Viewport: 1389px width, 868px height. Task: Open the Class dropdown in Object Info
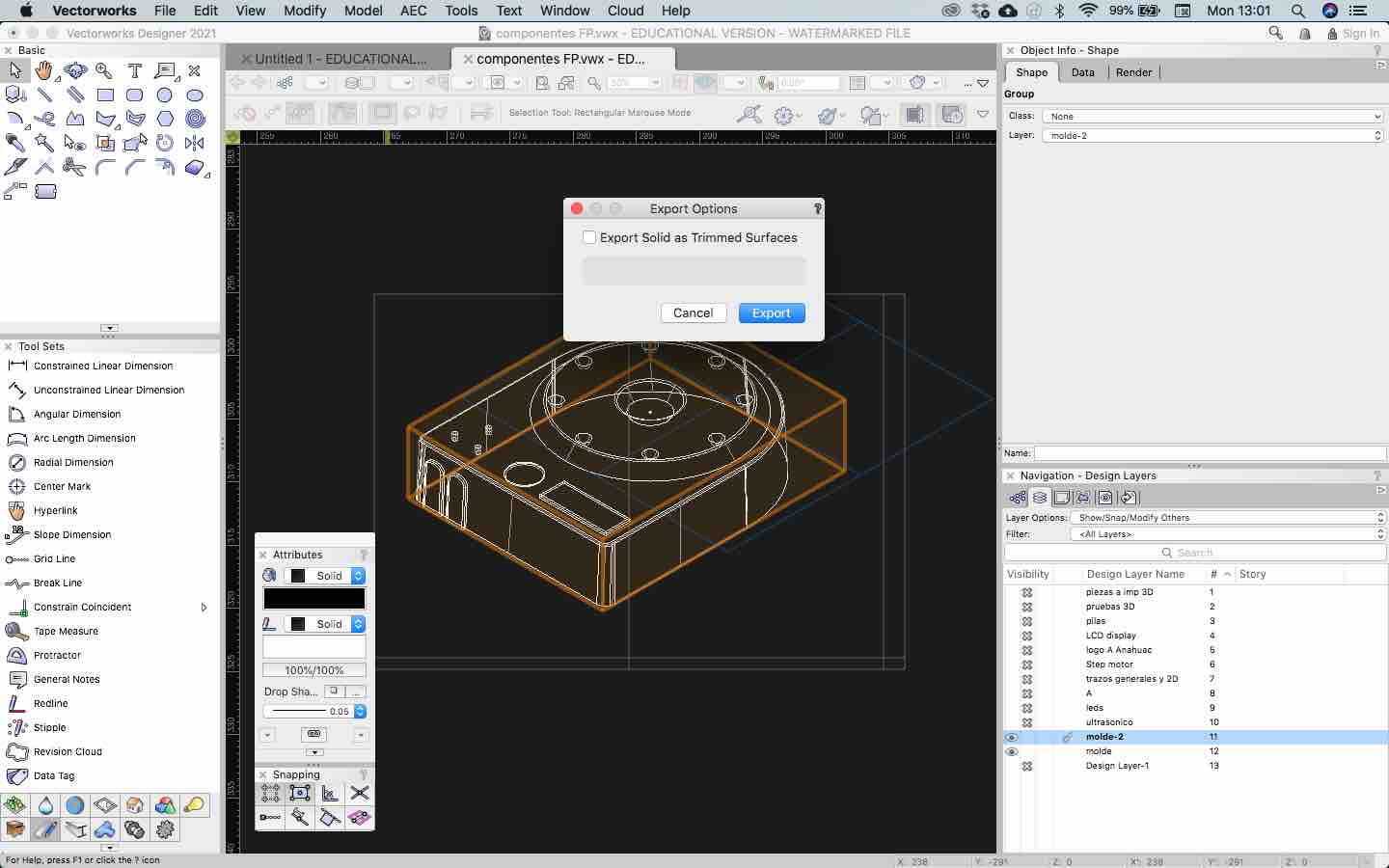tap(1213, 117)
